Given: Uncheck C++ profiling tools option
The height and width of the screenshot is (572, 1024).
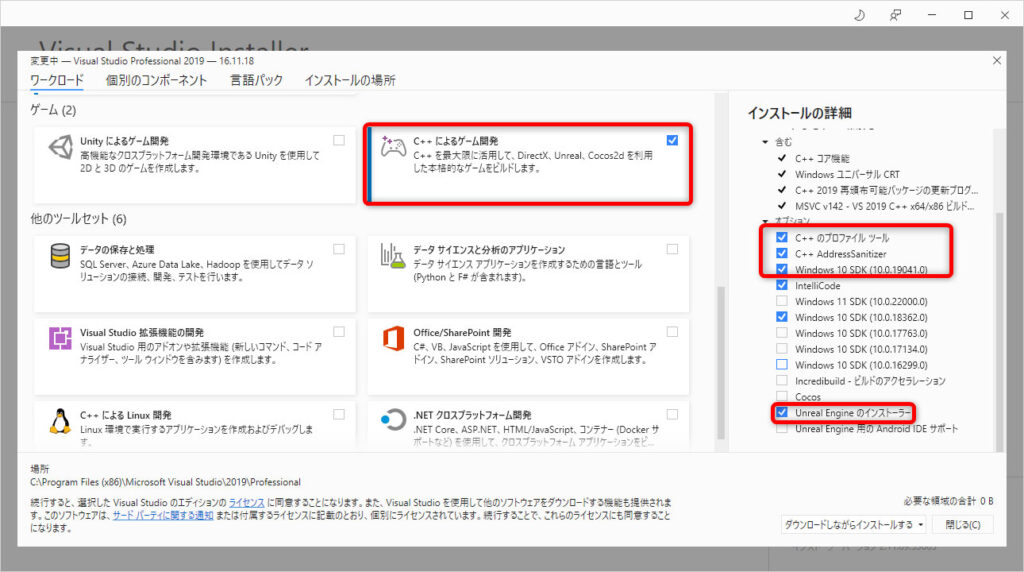Looking at the screenshot, I should point(782,237).
